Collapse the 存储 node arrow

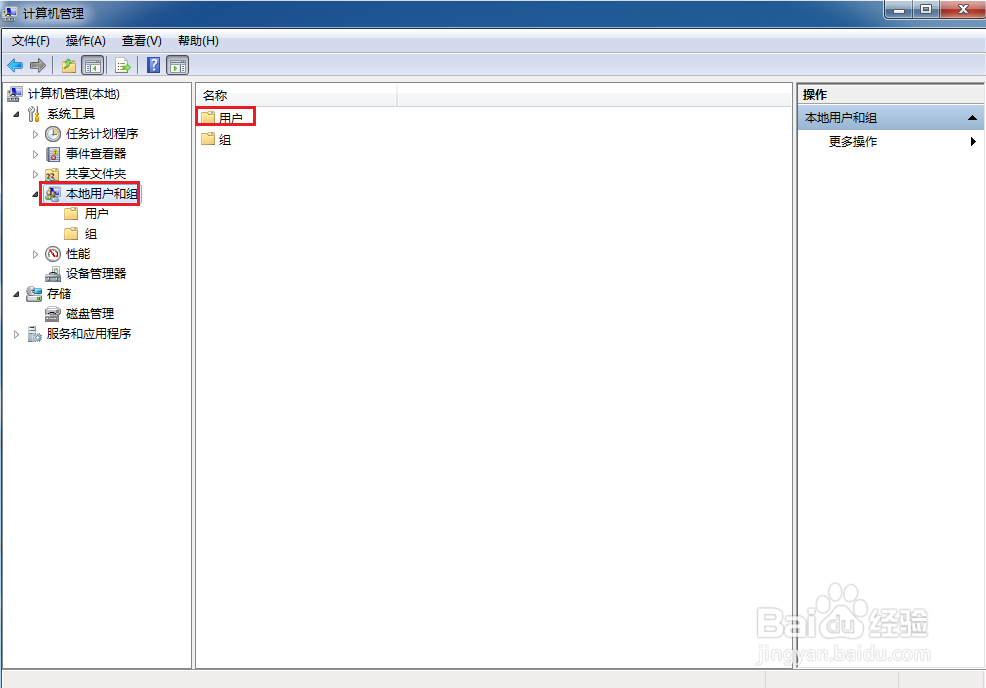click(x=16, y=294)
